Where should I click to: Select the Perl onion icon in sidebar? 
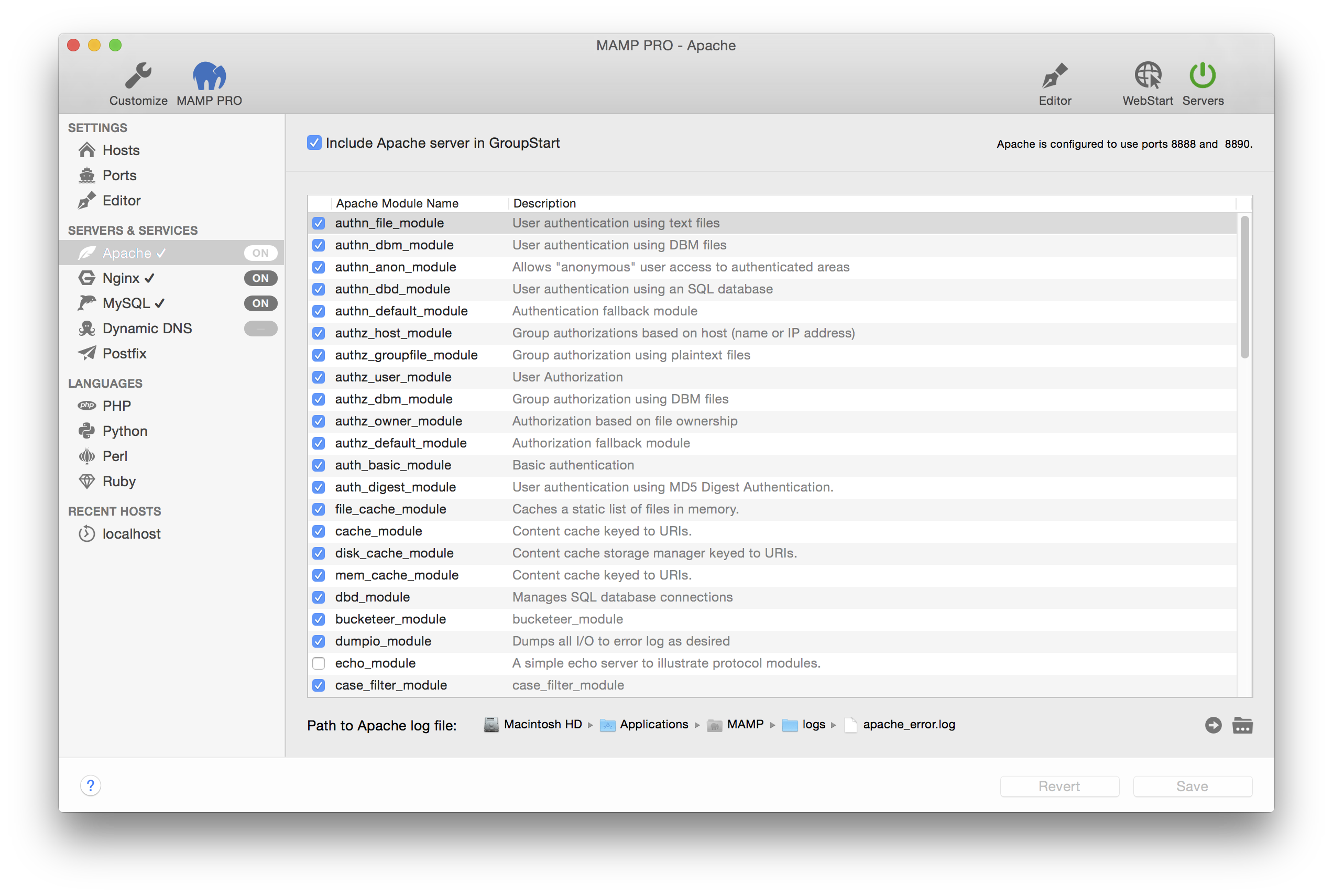(87, 456)
